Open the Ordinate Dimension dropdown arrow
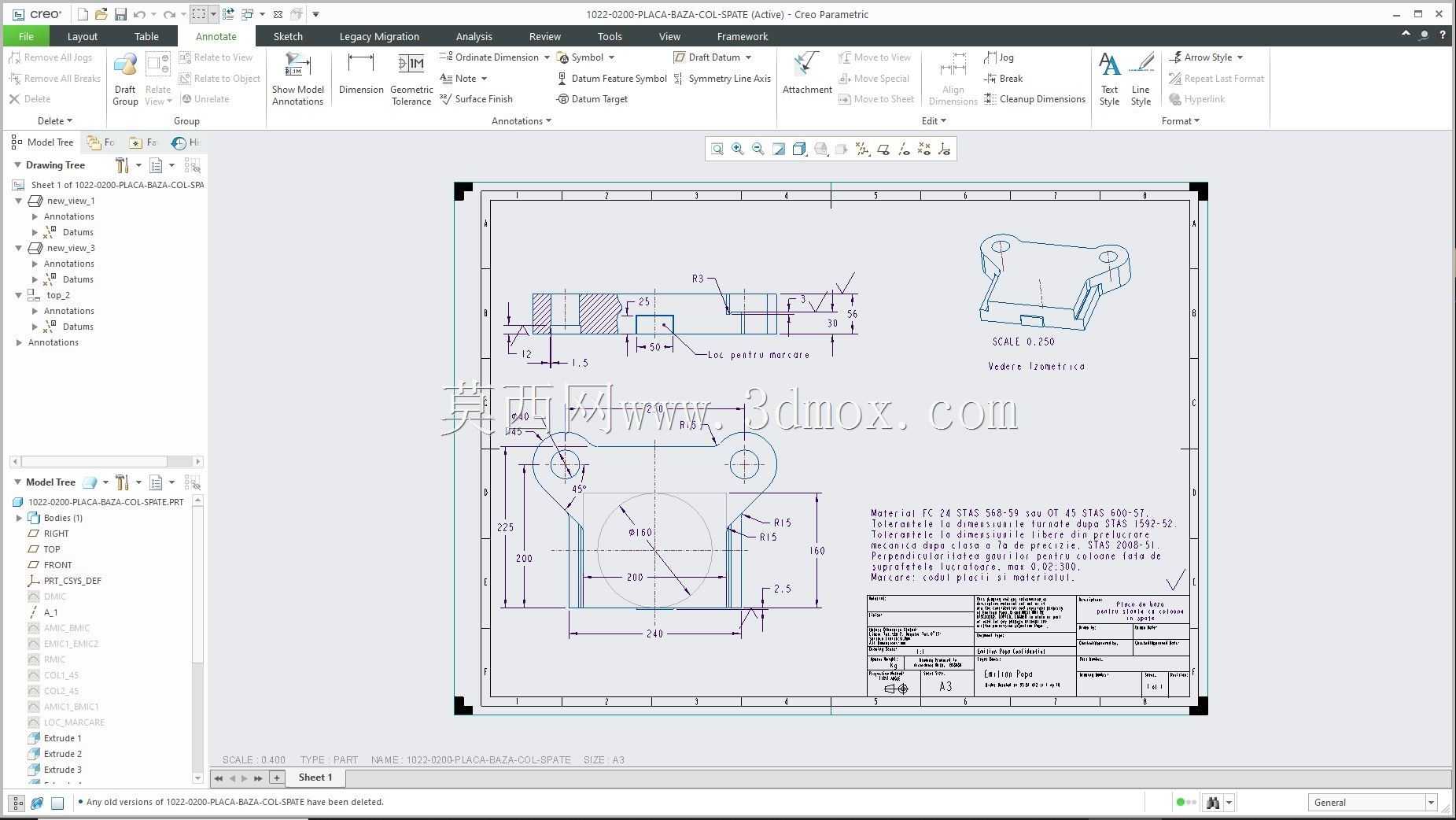 pyautogui.click(x=547, y=57)
